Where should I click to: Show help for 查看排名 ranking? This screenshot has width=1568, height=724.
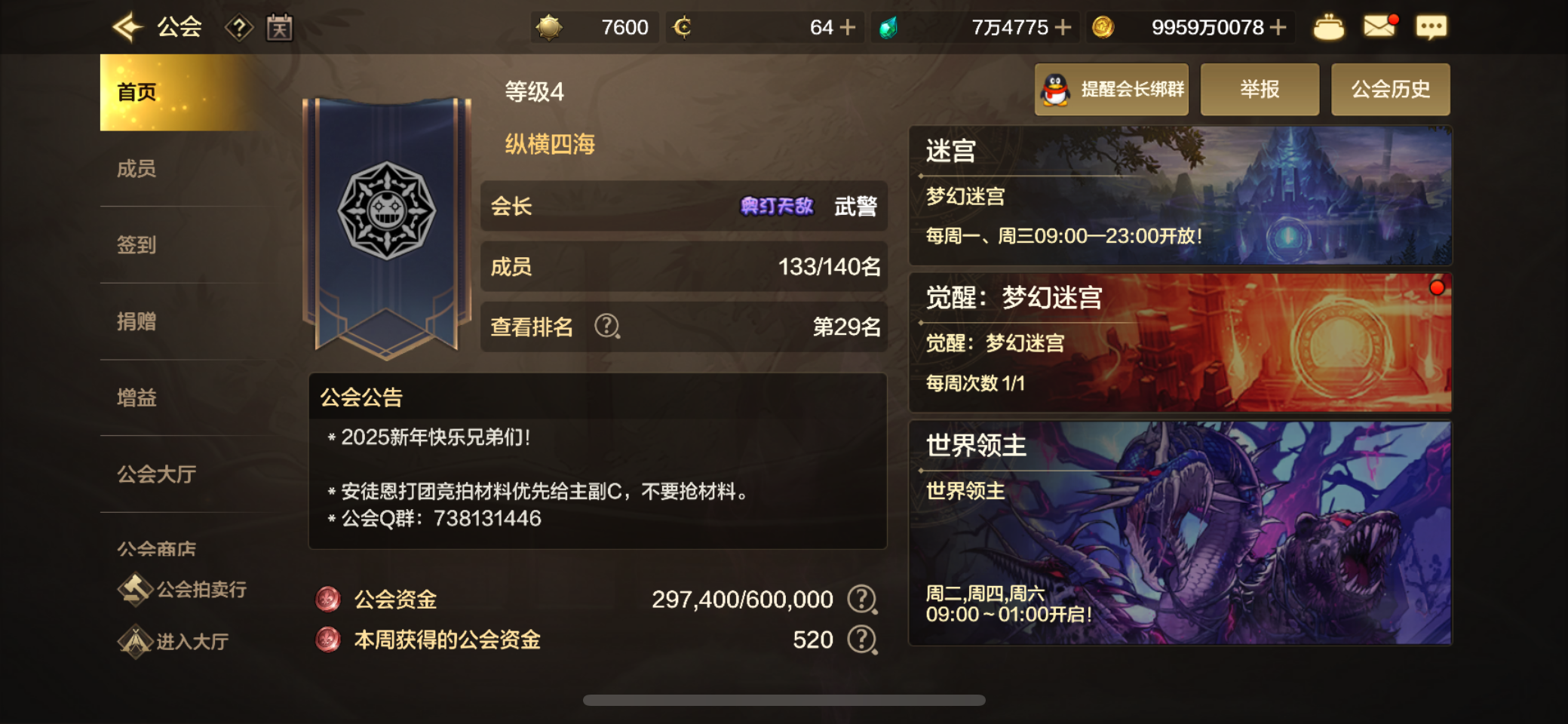(x=607, y=327)
